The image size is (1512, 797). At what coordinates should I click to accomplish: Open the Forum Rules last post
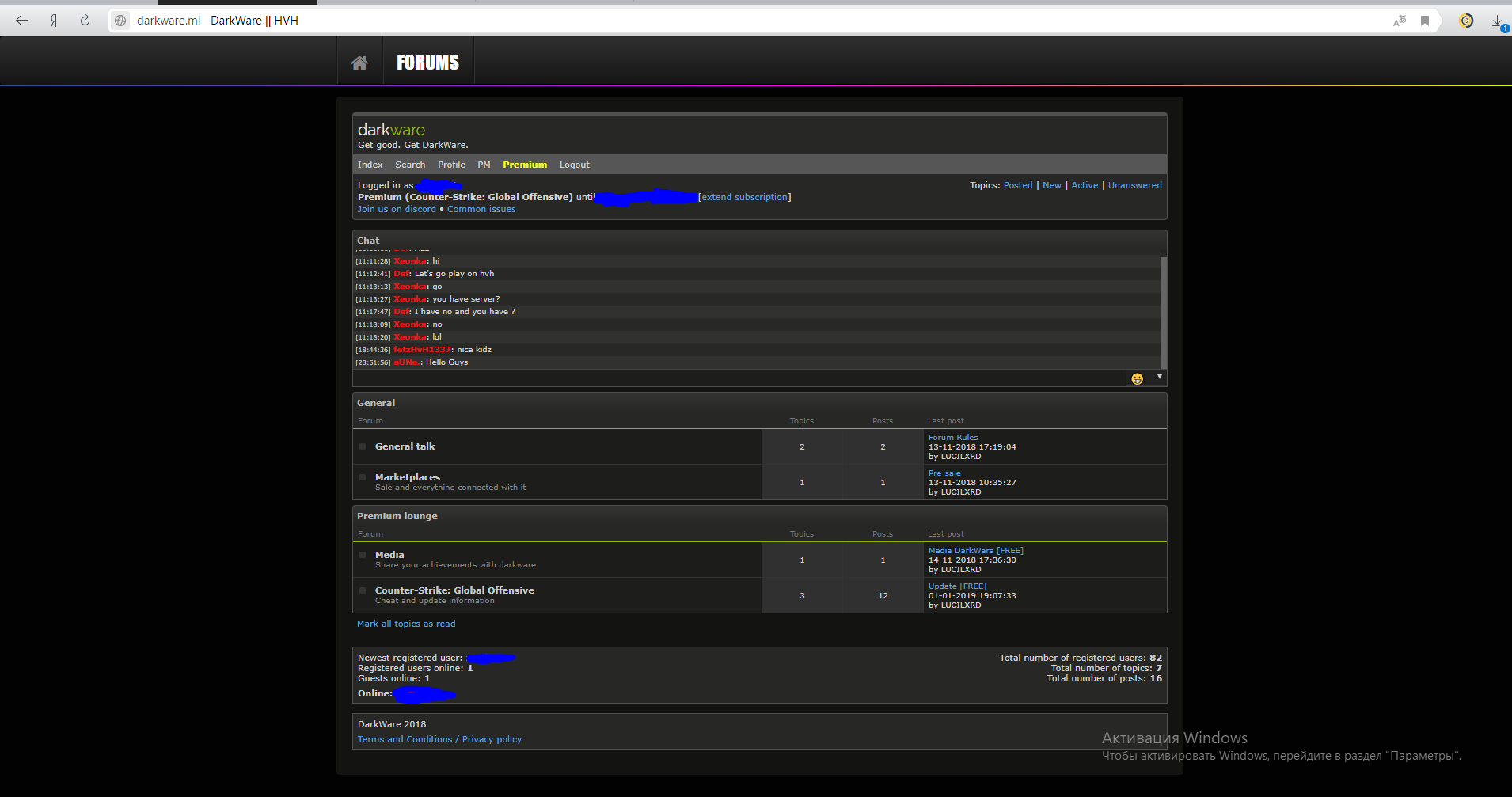(953, 437)
